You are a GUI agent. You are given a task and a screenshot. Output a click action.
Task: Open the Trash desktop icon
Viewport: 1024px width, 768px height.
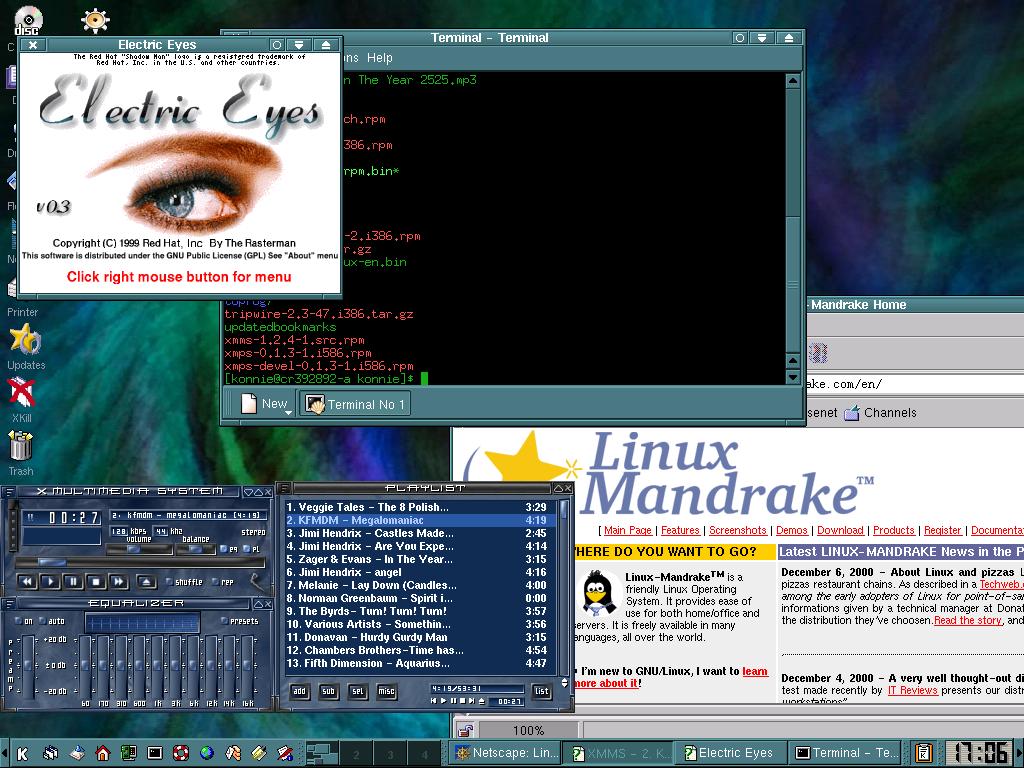(x=21, y=452)
